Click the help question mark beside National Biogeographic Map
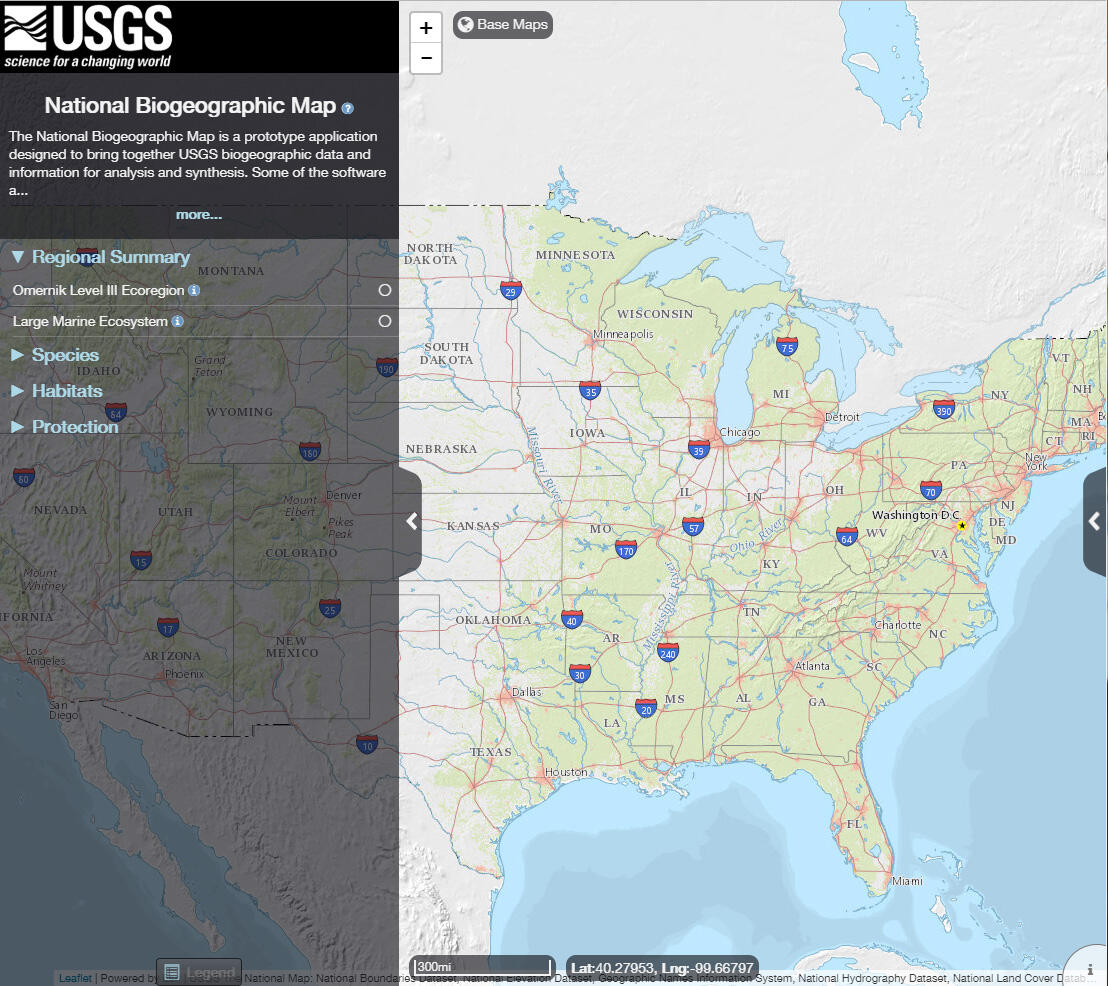Screen dimensions: 1108x986 click(347, 107)
